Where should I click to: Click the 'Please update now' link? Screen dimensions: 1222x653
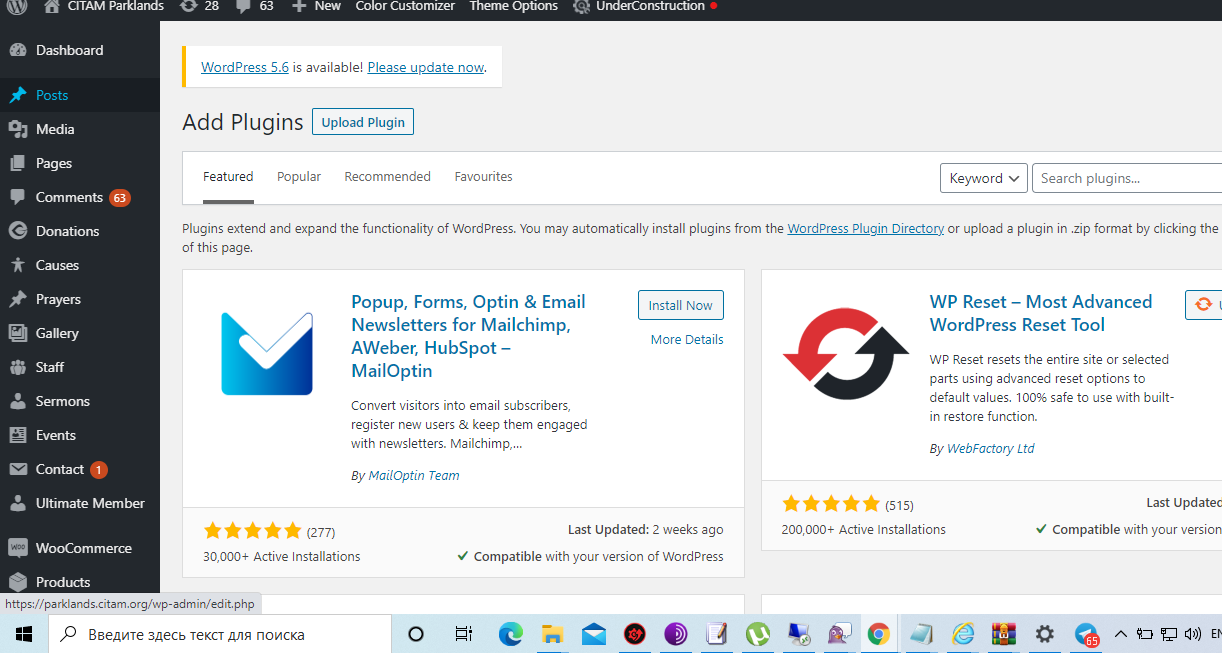click(x=426, y=67)
